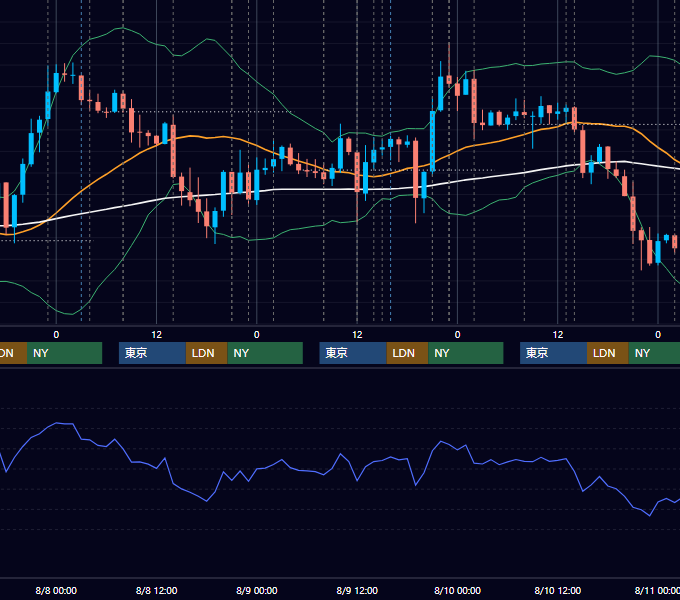Select the 8/9 NY session bar

pos(466,353)
